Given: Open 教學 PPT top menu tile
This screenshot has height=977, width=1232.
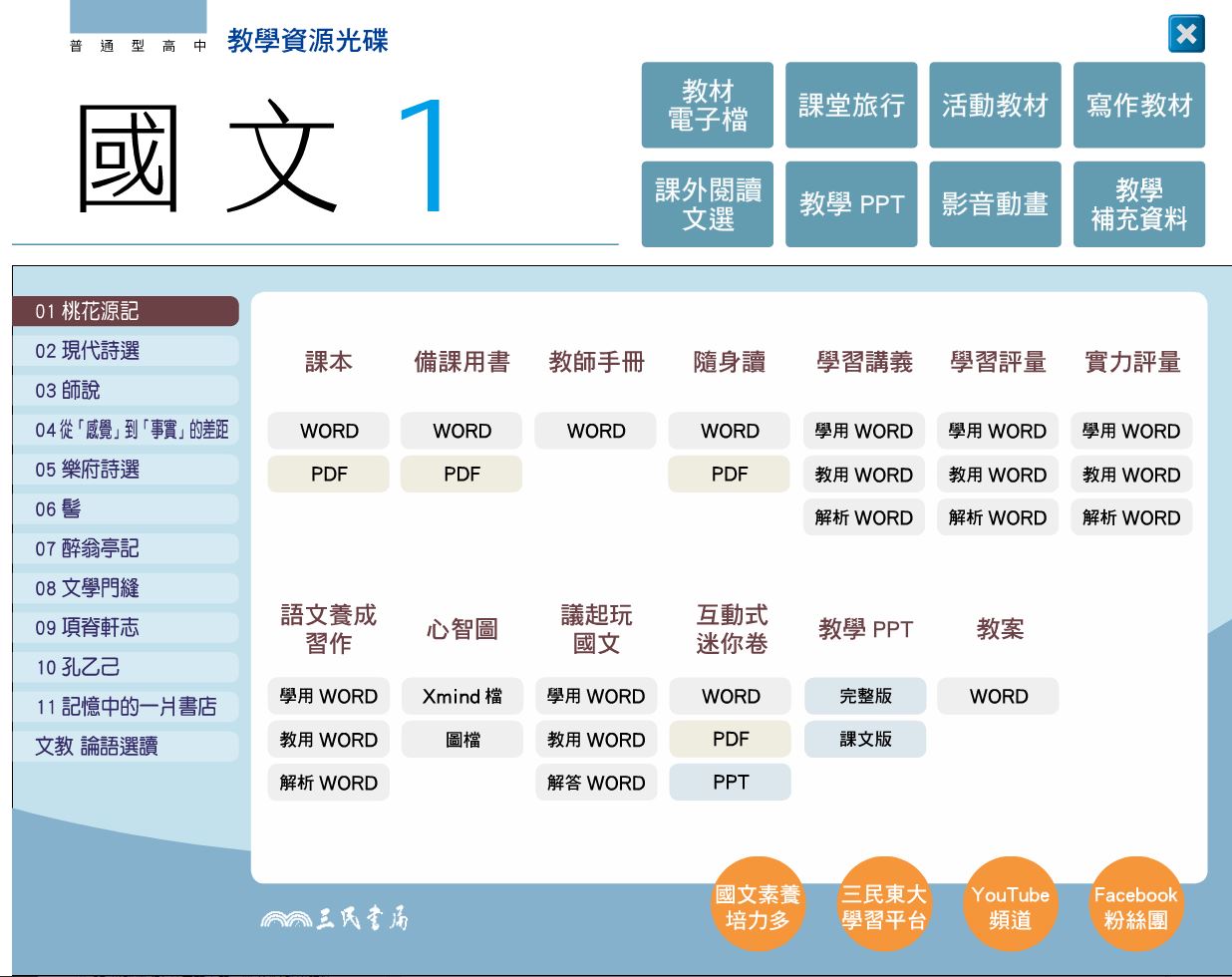Looking at the screenshot, I should pos(851,204).
